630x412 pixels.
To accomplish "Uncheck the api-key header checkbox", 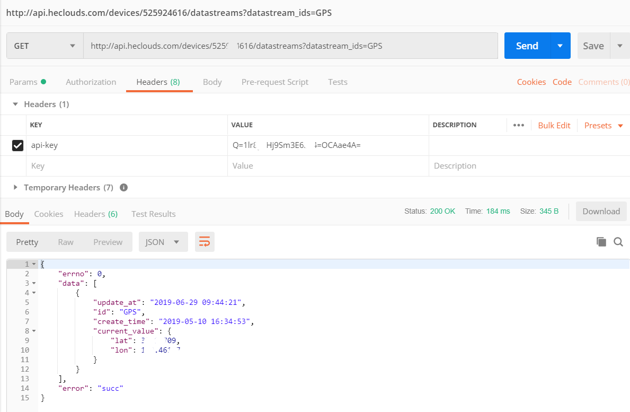I will (17, 145).
